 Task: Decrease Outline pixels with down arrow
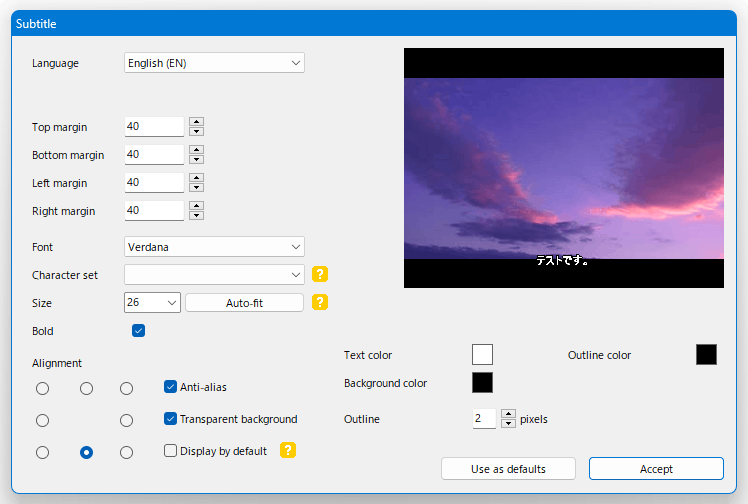click(x=509, y=423)
